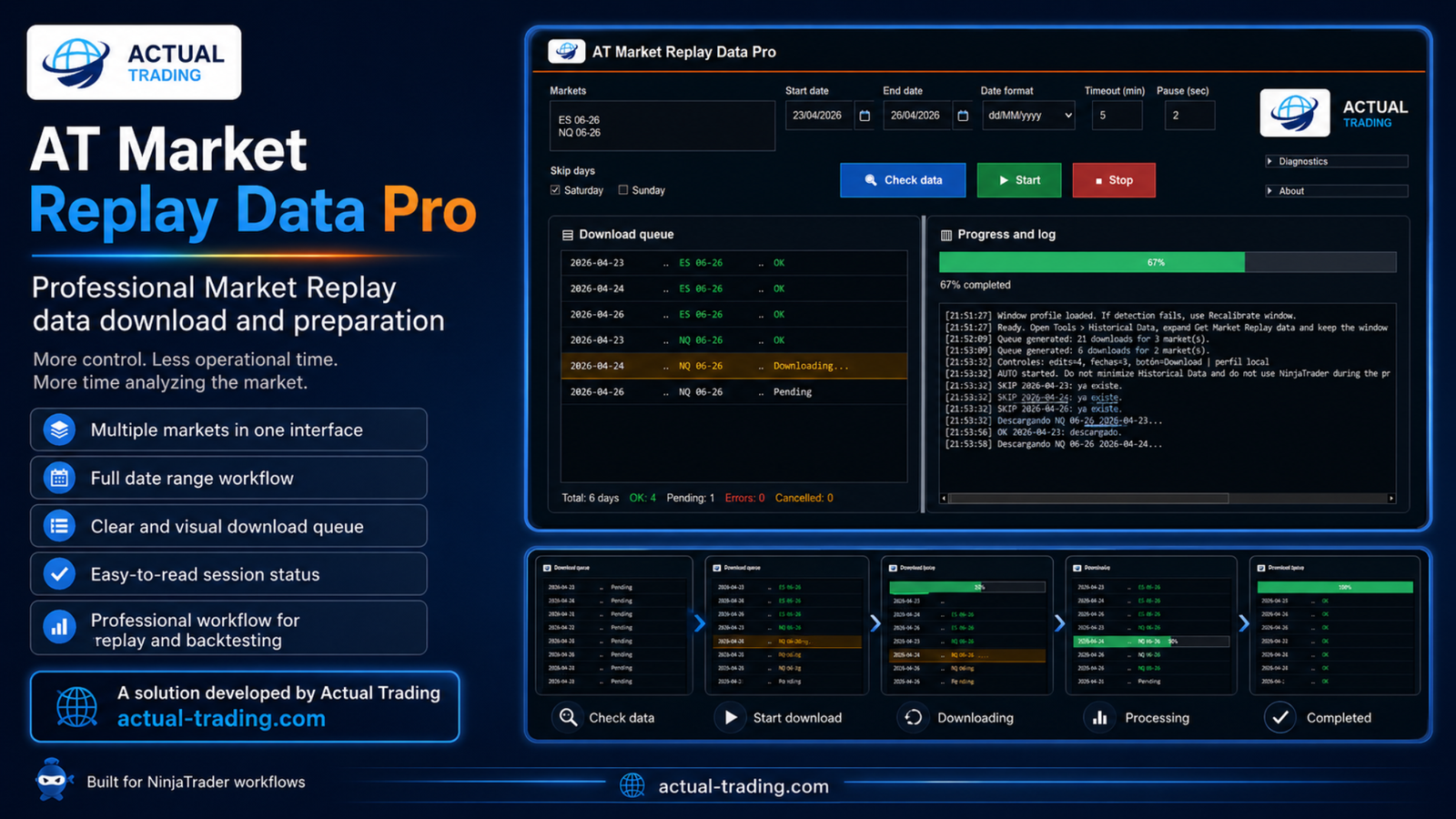Select the play icon for Start download step
This screenshot has height=819, width=1456.
731,718
